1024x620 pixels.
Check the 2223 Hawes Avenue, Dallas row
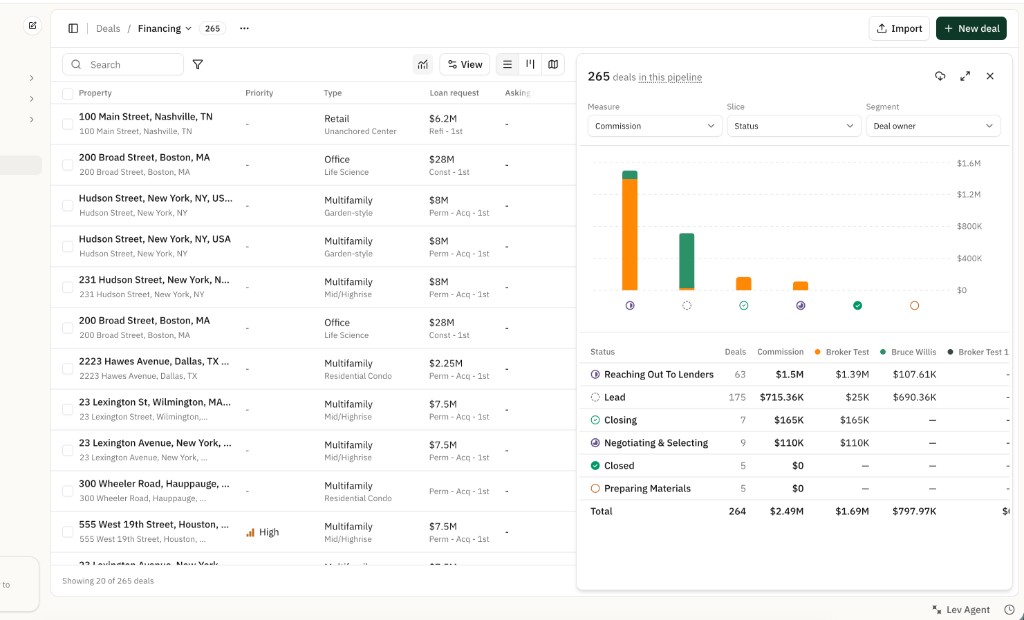(x=67, y=368)
